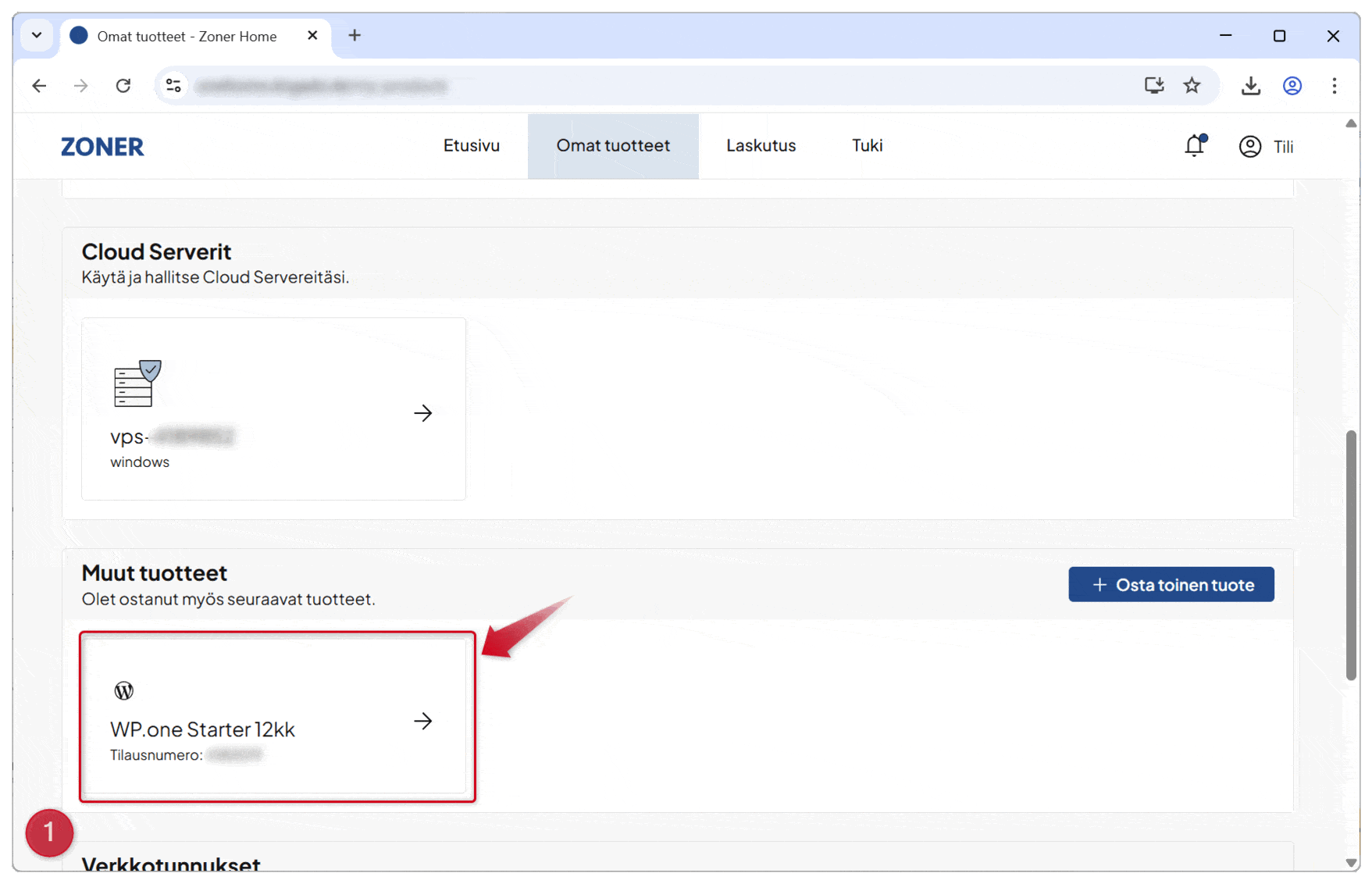Click arrow on WP.one Starter card

click(x=422, y=721)
